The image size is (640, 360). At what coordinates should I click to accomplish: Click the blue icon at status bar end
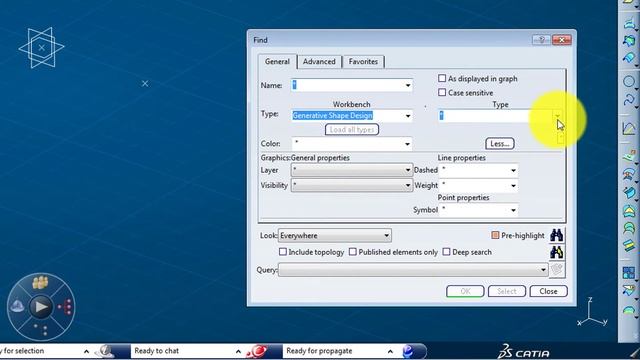coord(408,351)
